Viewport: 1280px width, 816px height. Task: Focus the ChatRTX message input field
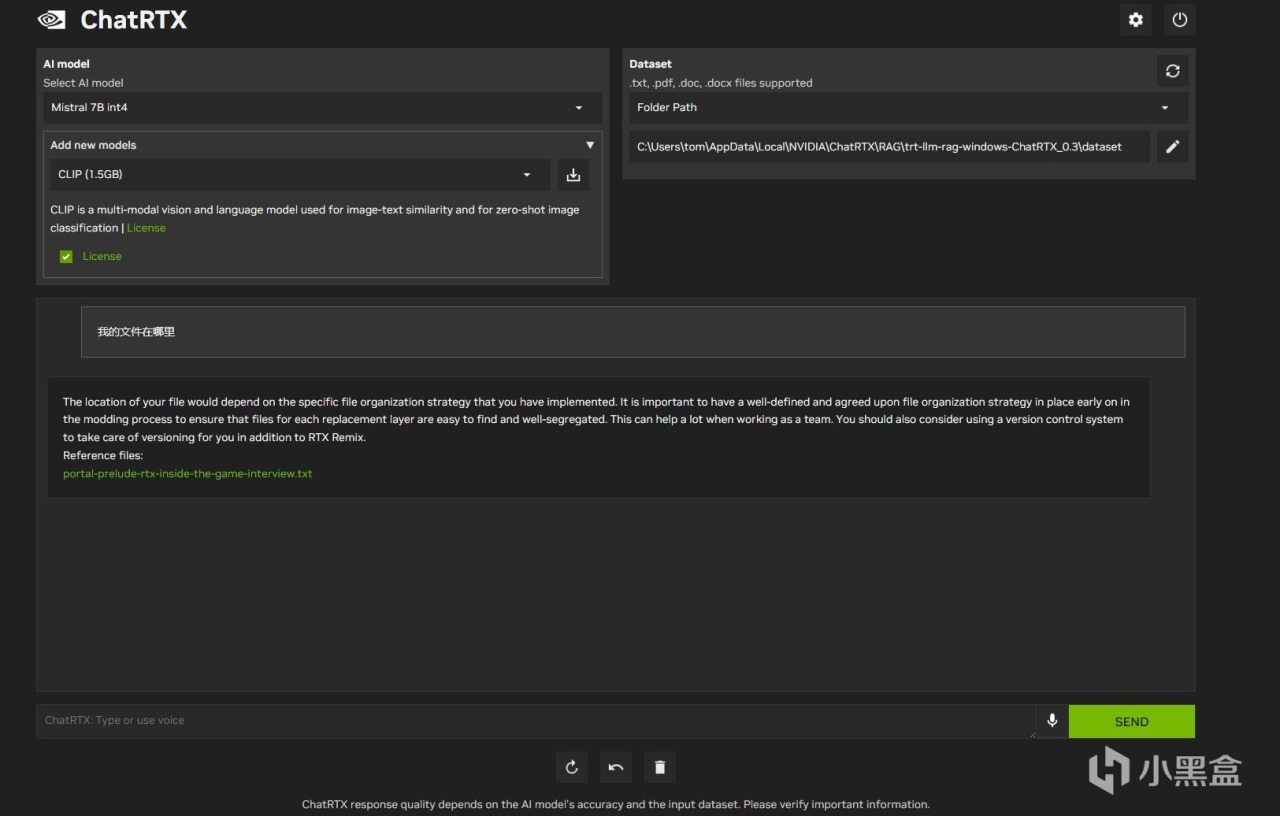536,721
